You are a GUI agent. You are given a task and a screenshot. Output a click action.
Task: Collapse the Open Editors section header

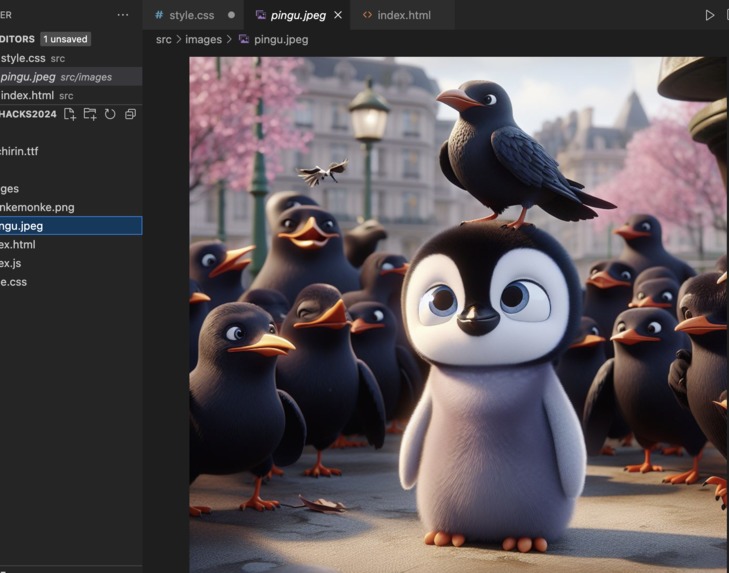click(x=17, y=39)
